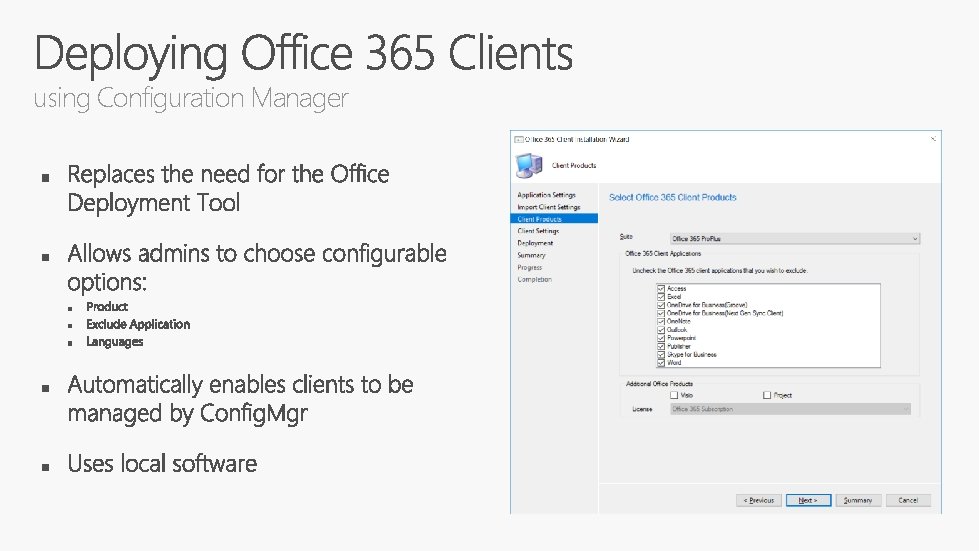
Task: Uncheck OneDrive for Business (Groove) checkbox
Action: (x=661, y=305)
